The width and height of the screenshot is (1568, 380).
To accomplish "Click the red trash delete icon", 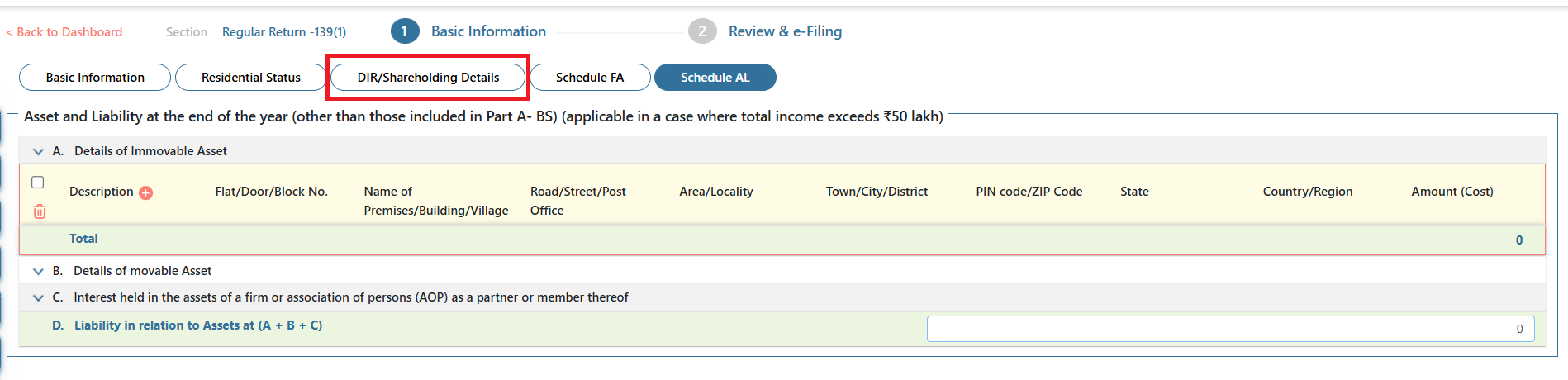I will 39,211.
